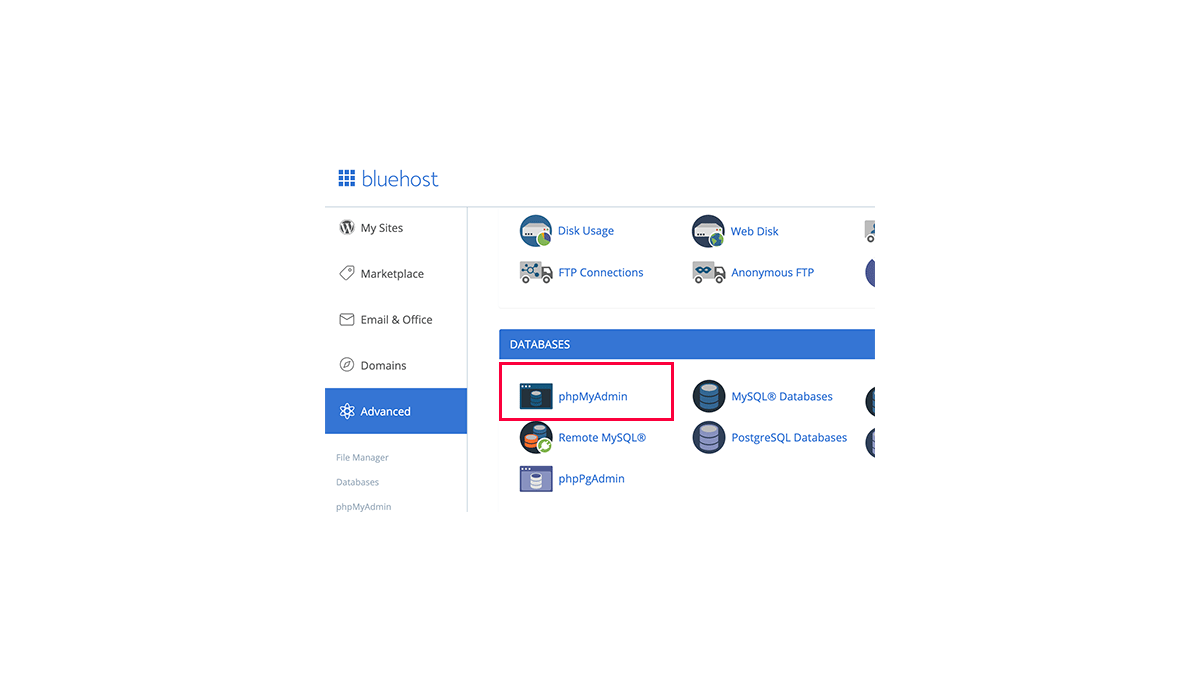Click the bluehost grid logo
Screen dimensions: 1200x675
pyautogui.click(x=347, y=179)
